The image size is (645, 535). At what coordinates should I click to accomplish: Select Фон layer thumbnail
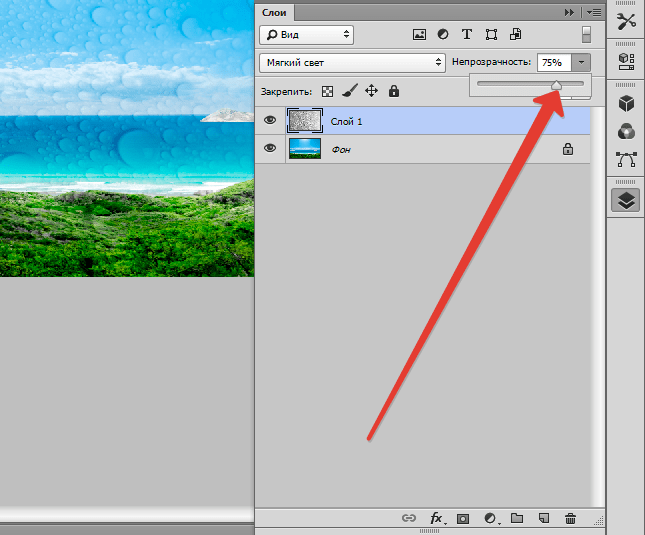pos(305,149)
